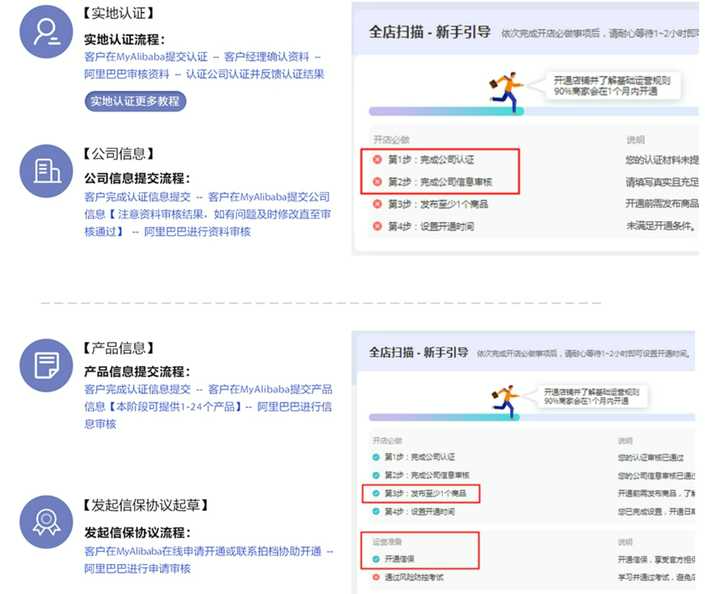Click the green check icon beside 开通信保

coord(377,557)
